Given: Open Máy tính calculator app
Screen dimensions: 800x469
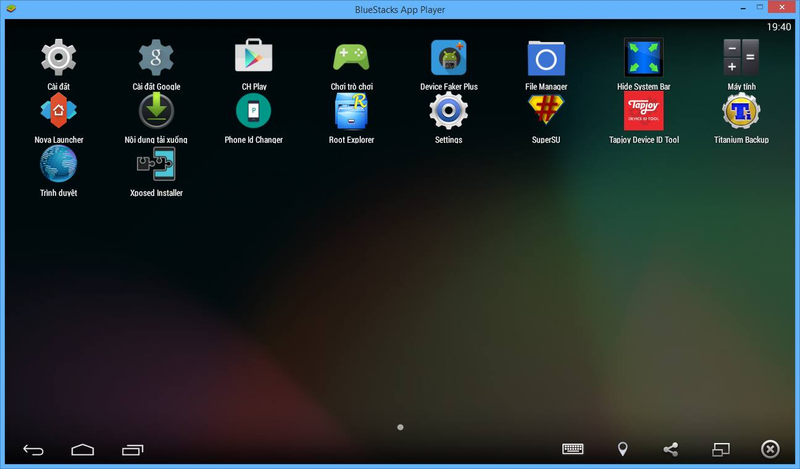Looking at the screenshot, I should (x=741, y=57).
